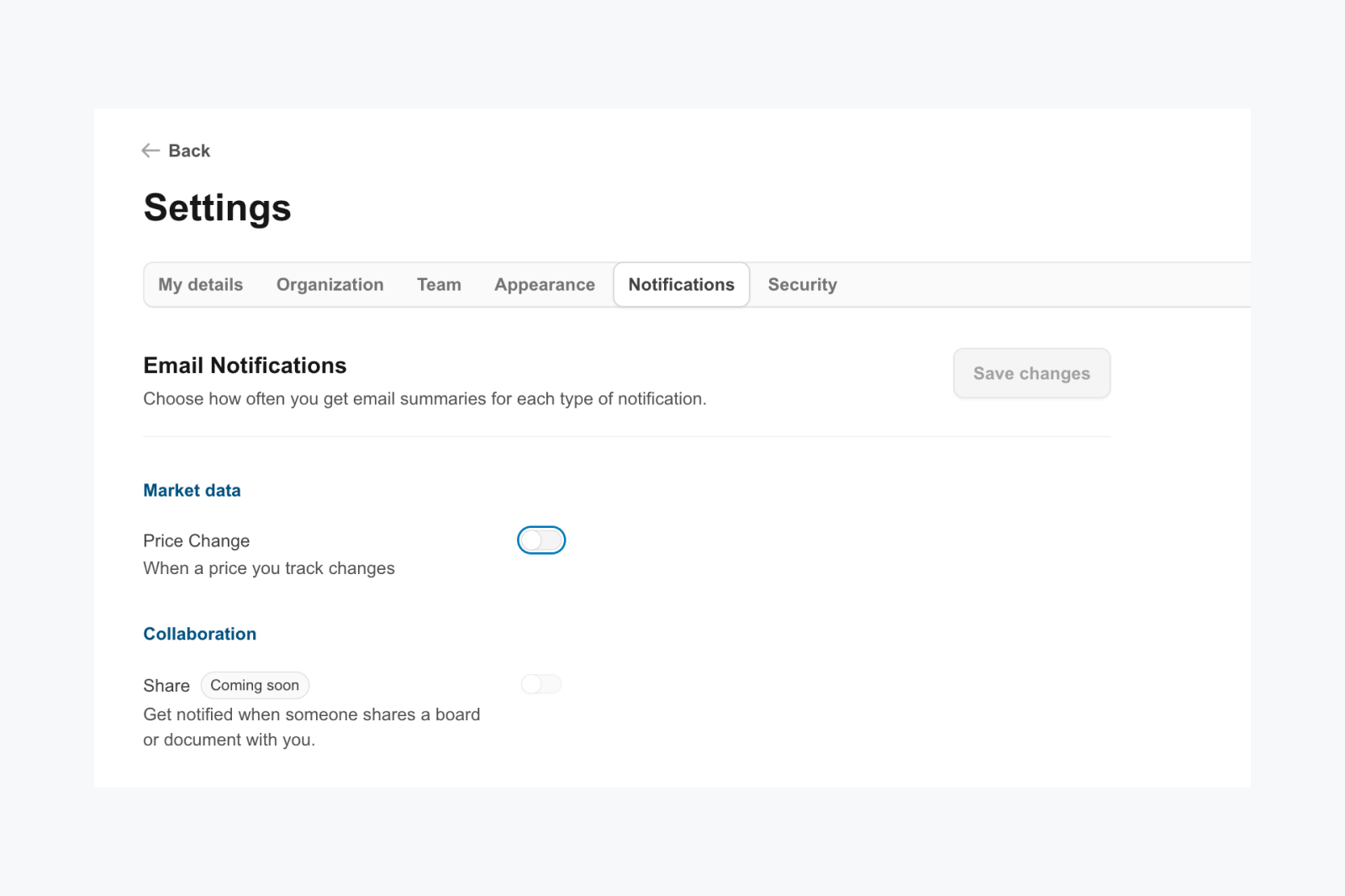Viewport: 1345px width, 896px height.
Task: Click "Get notified when someone shares" description
Action: pos(312,727)
